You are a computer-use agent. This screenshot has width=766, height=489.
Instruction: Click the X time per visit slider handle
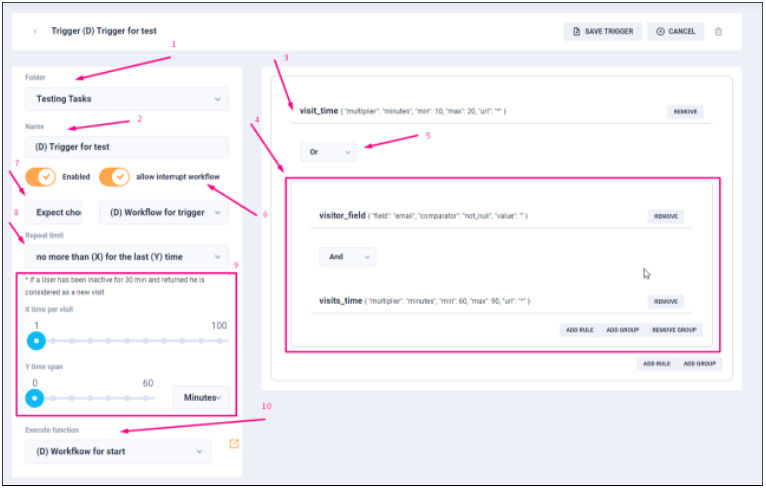[36, 342]
